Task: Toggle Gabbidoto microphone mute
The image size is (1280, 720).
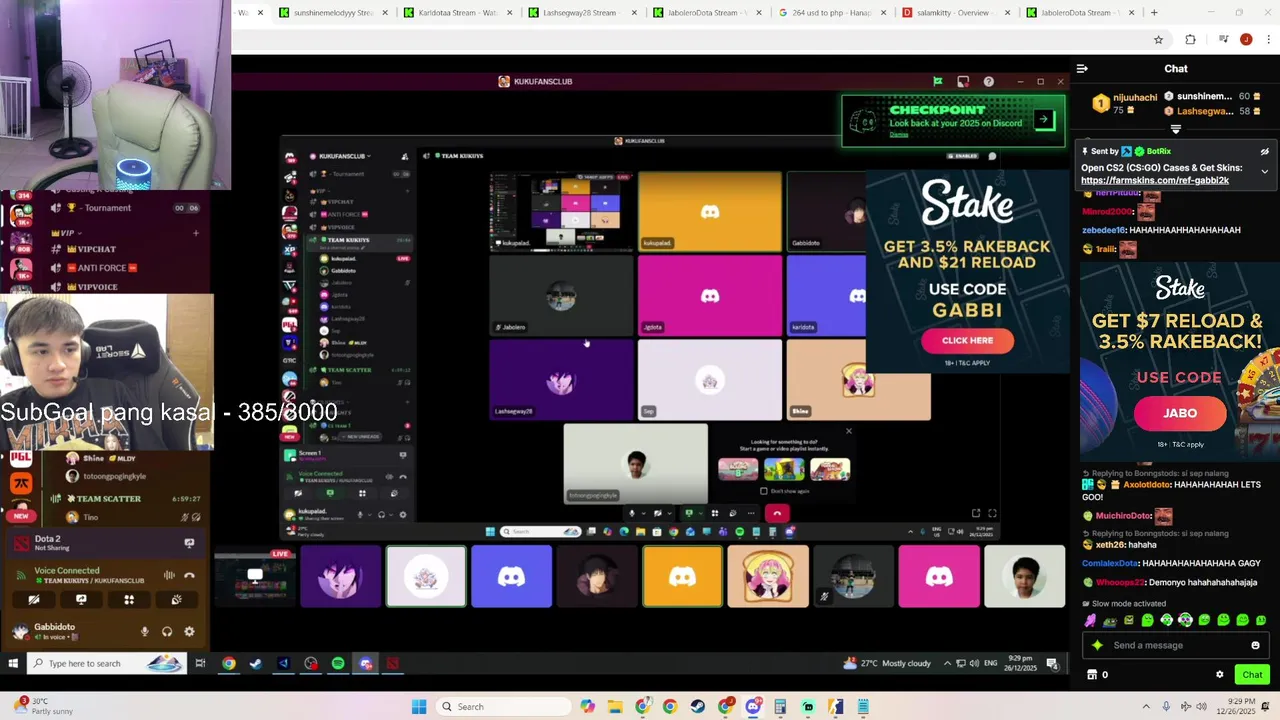Action: 144,632
